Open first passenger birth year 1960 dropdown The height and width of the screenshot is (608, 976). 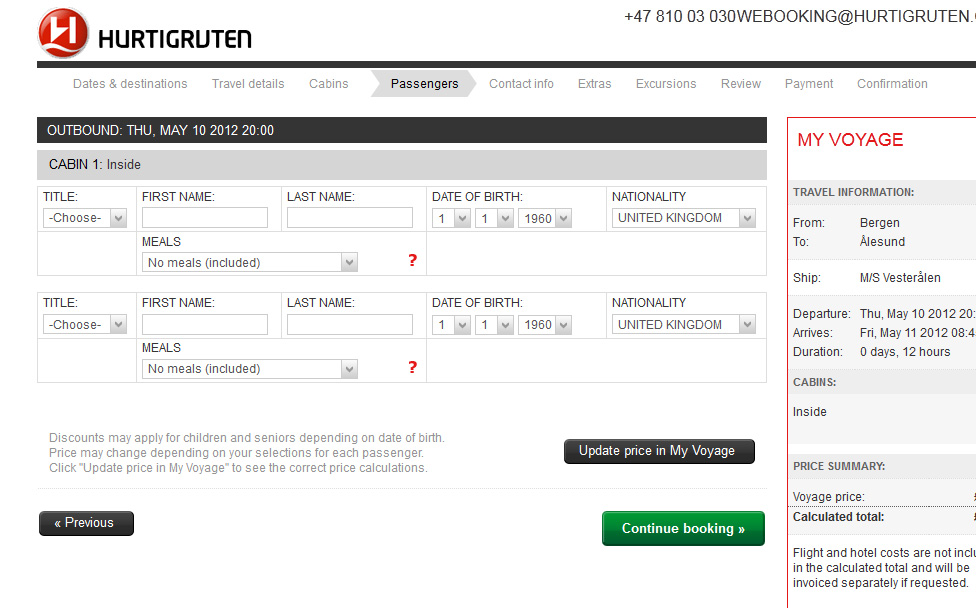tap(545, 218)
